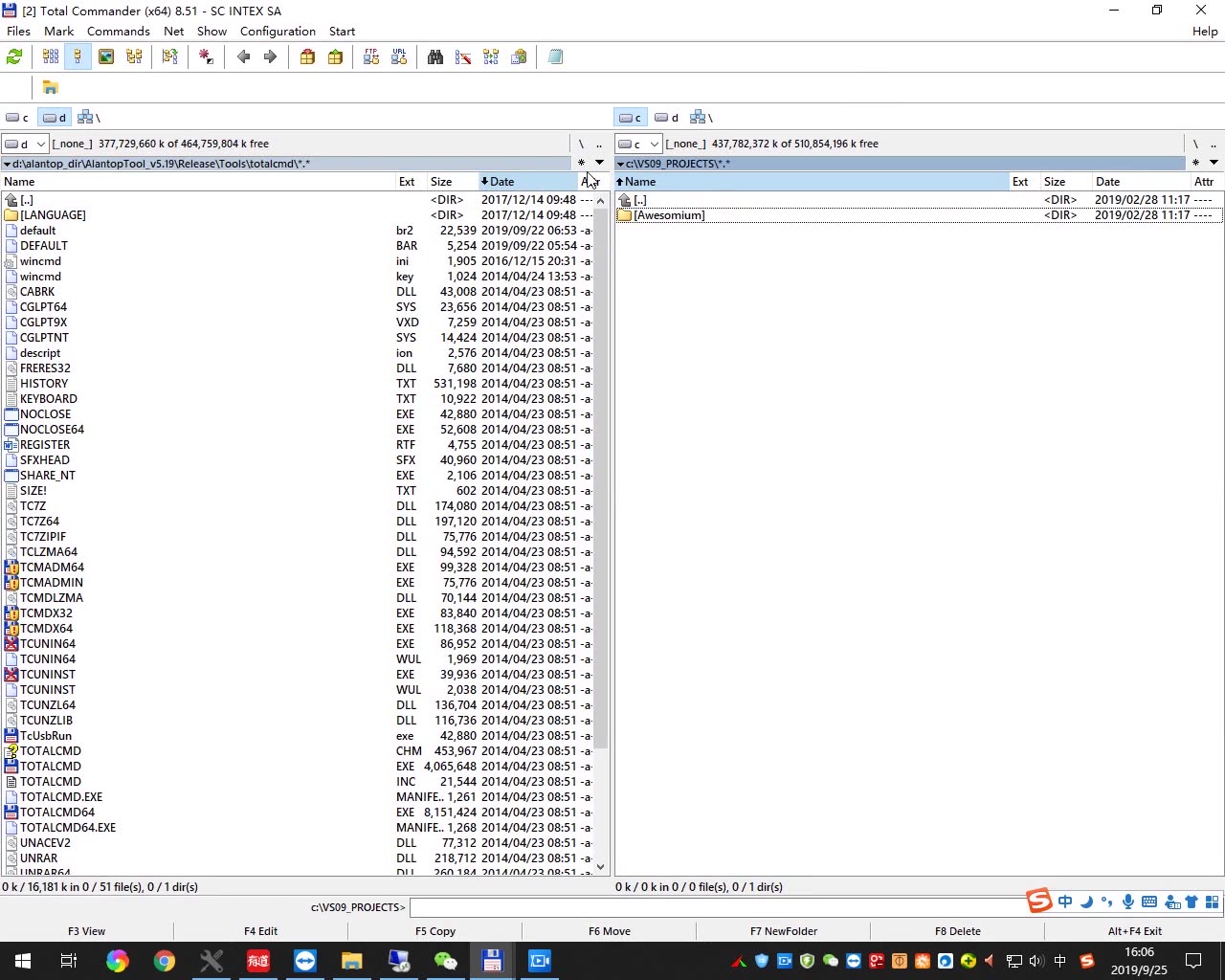This screenshot has height=980, width=1225.
Task: Toggle Sogou IME Chinese/English mode icon
Action: click(x=1065, y=902)
